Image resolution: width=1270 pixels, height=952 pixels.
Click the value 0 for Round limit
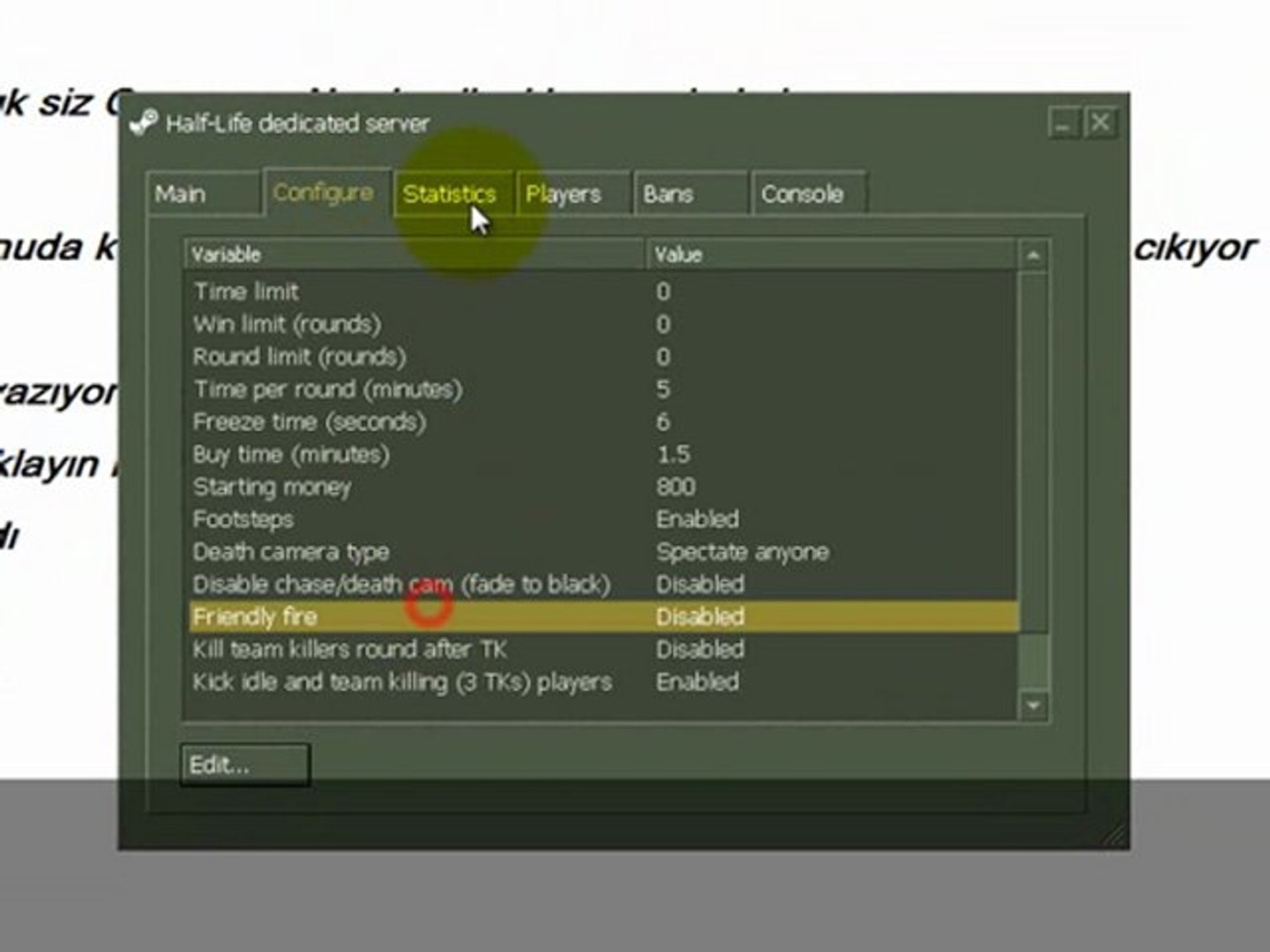(663, 357)
